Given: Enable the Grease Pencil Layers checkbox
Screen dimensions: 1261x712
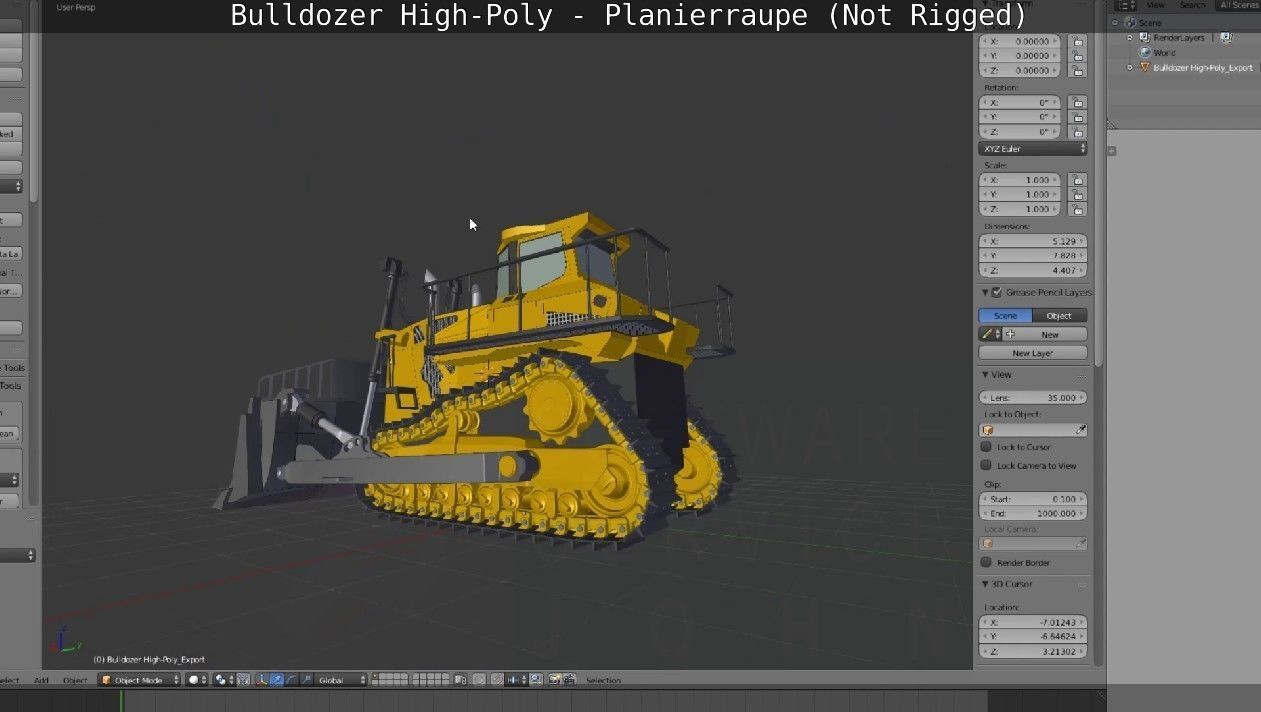Looking at the screenshot, I should [996, 293].
